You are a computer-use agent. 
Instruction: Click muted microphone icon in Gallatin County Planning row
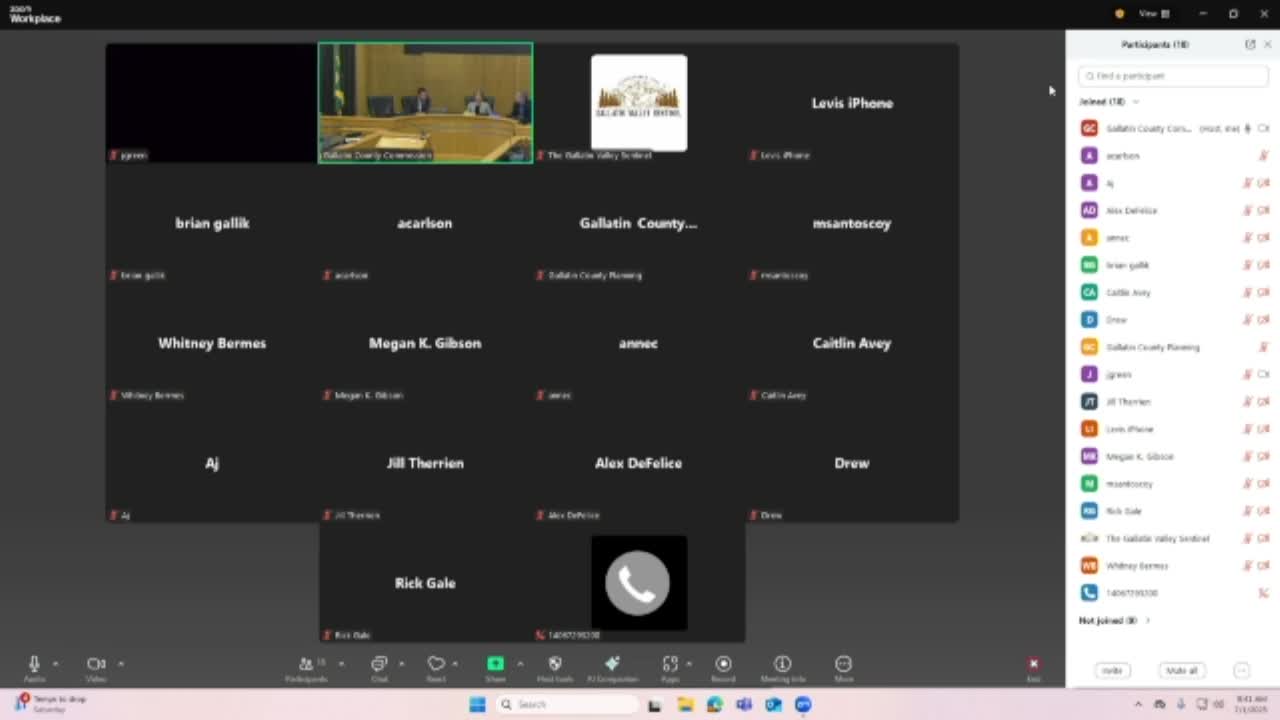coord(1263,347)
